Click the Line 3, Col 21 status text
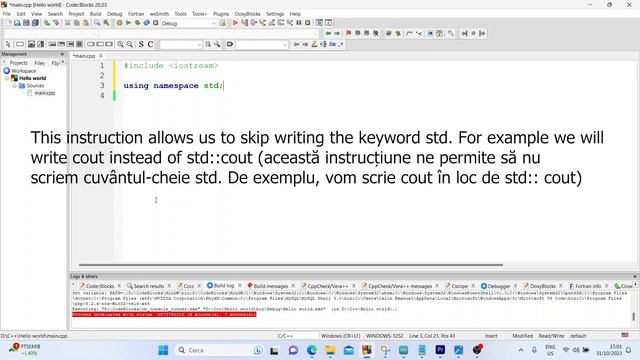The height and width of the screenshot is (360, 640). [432, 336]
